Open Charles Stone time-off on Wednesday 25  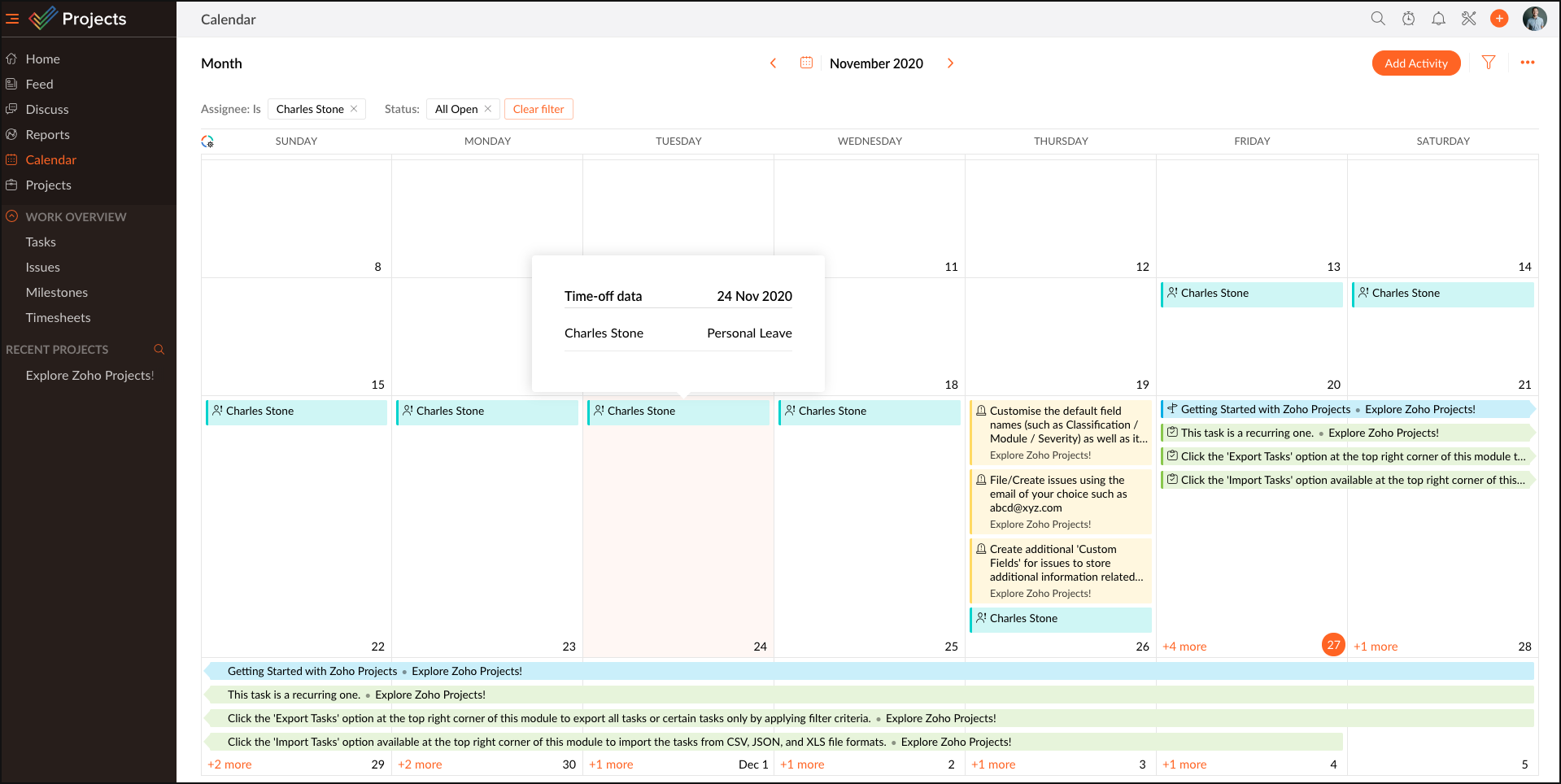tap(870, 412)
